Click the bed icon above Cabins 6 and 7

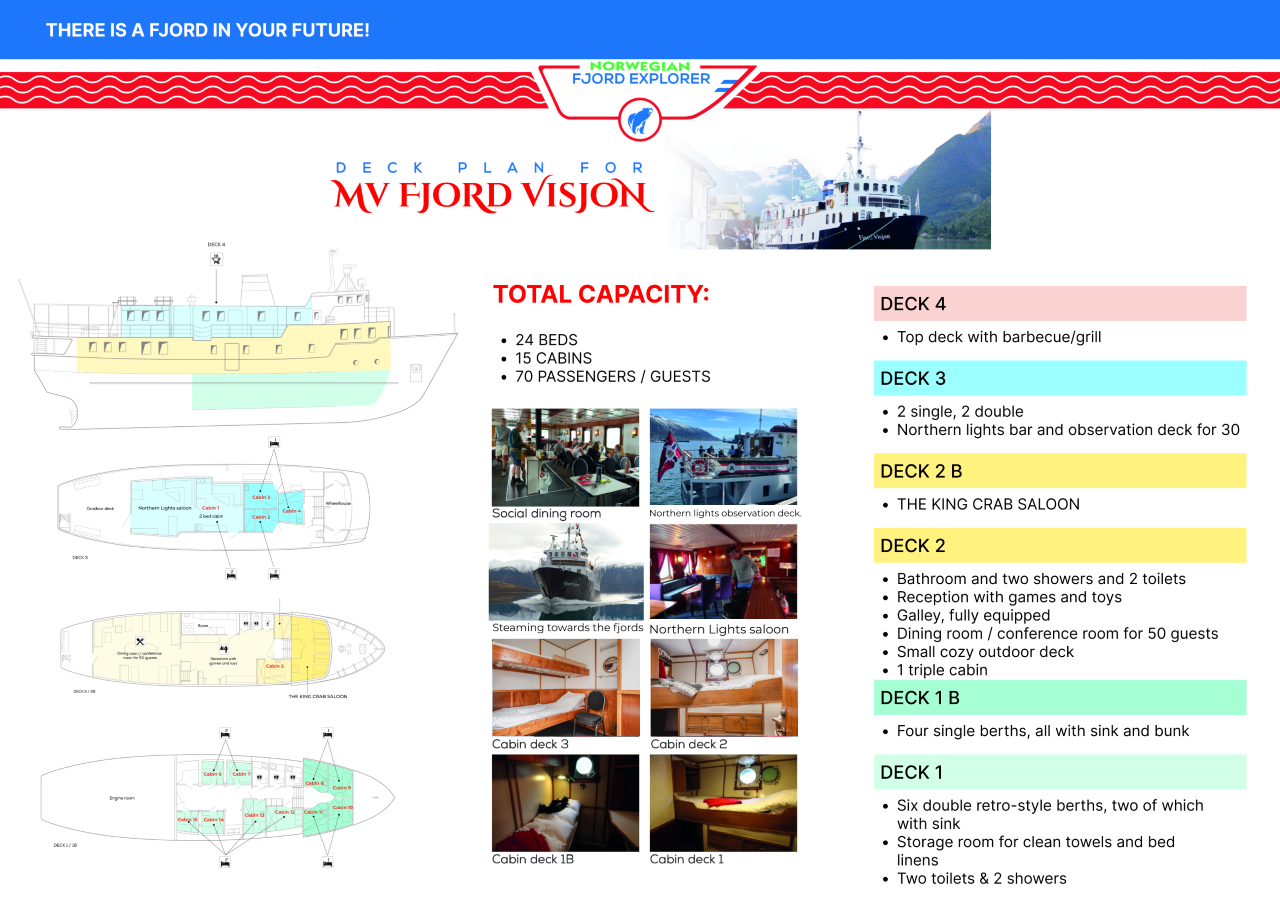click(x=226, y=732)
